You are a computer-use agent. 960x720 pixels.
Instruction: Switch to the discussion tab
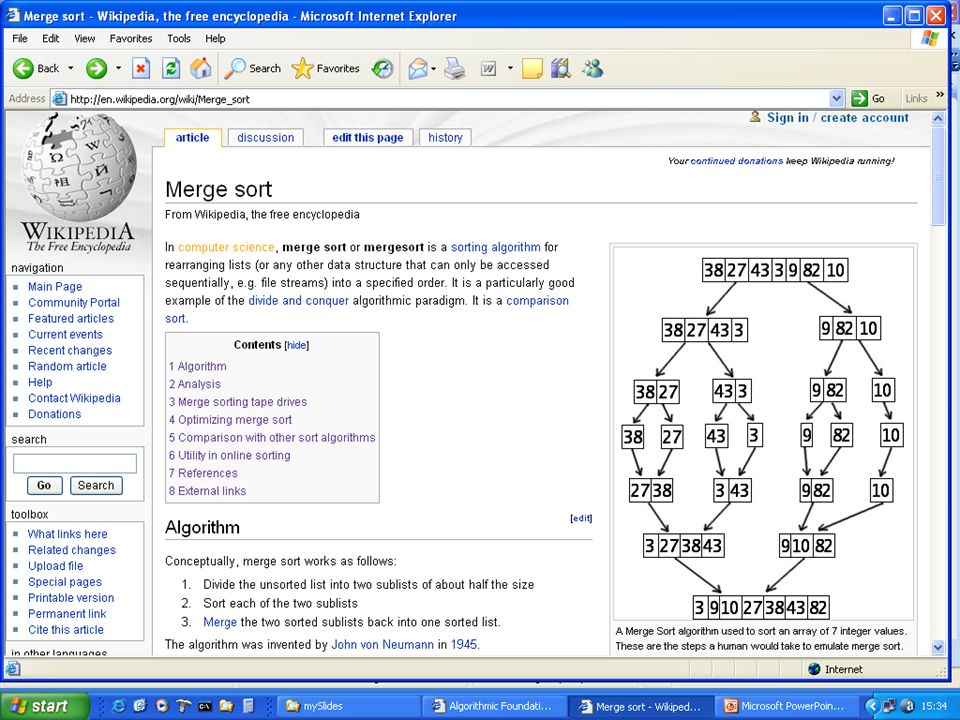click(x=266, y=138)
